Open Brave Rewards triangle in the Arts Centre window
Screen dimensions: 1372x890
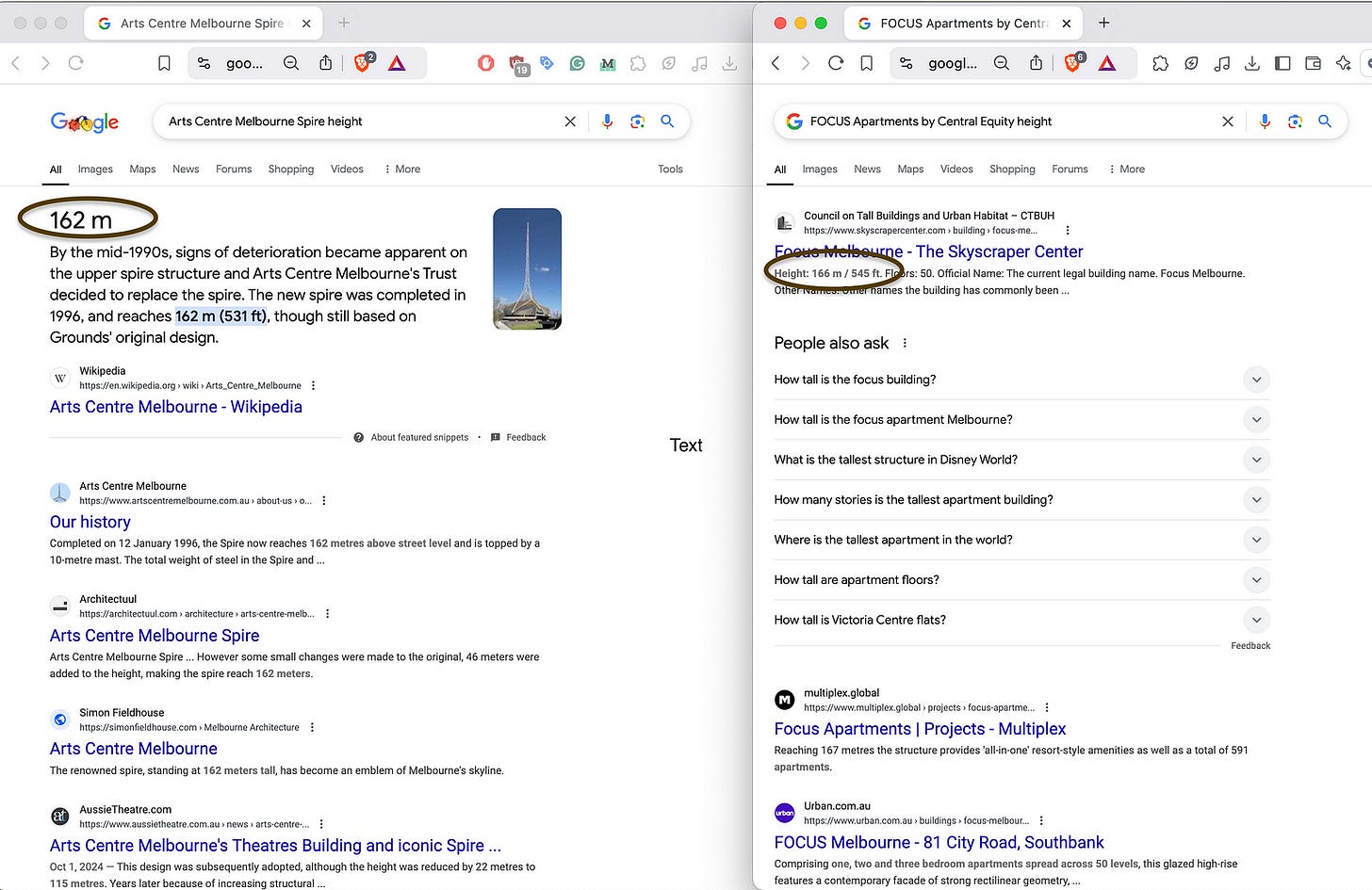[x=397, y=63]
